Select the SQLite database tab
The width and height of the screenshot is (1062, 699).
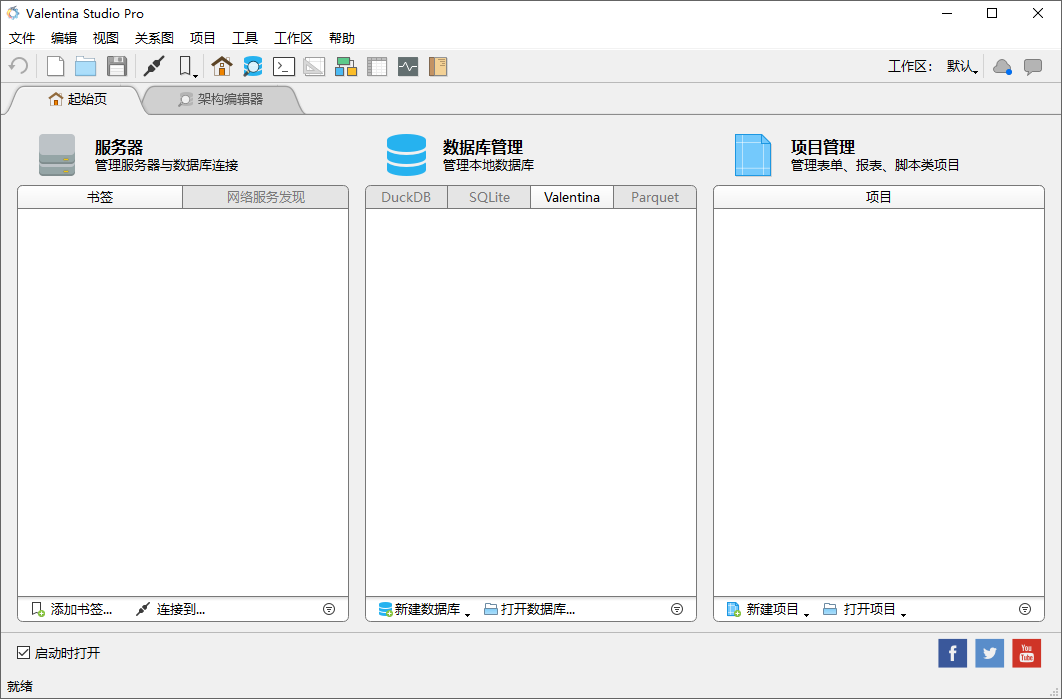pos(489,197)
